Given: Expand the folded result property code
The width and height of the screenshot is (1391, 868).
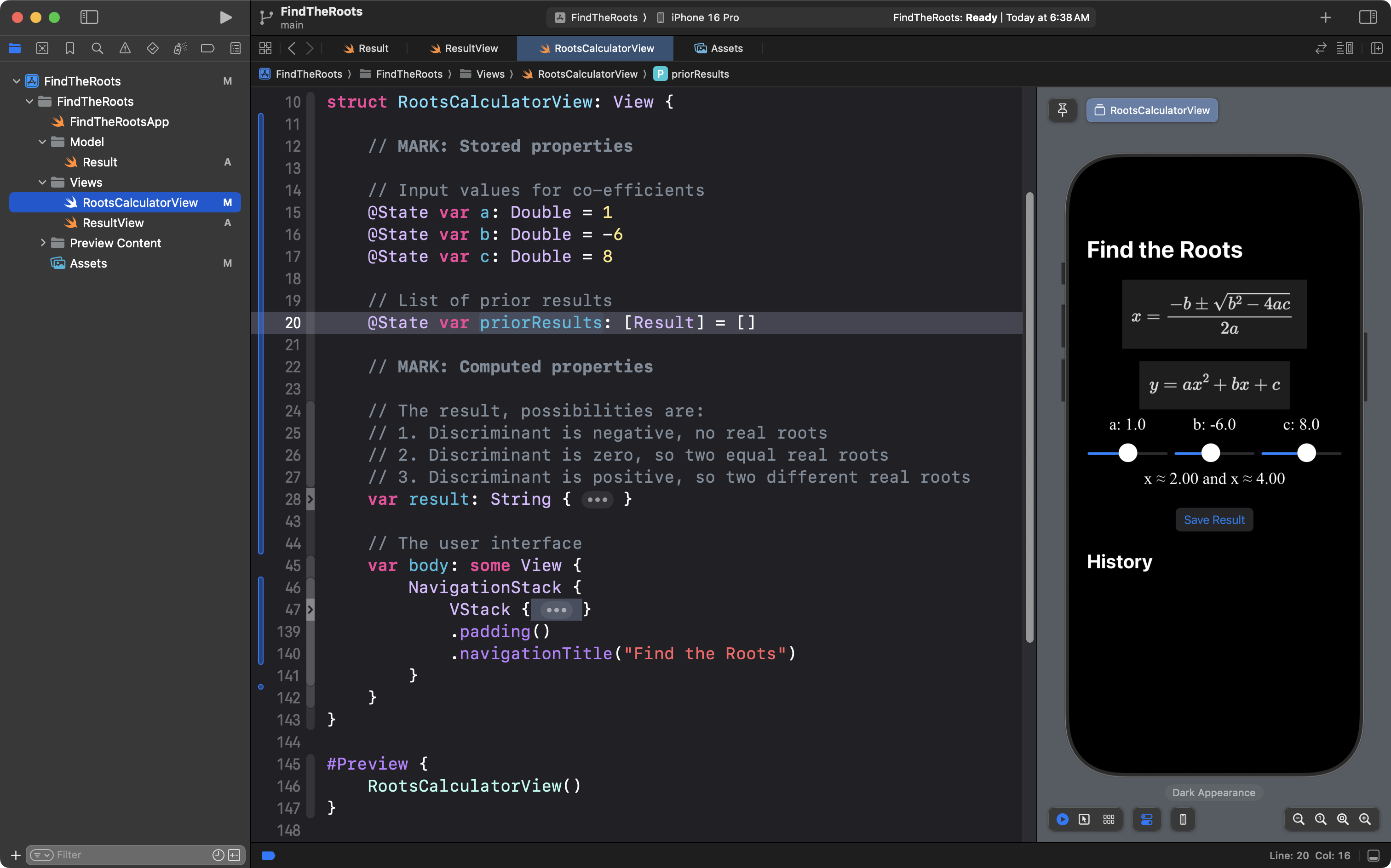Looking at the screenshot, I should tap(597, 499).
